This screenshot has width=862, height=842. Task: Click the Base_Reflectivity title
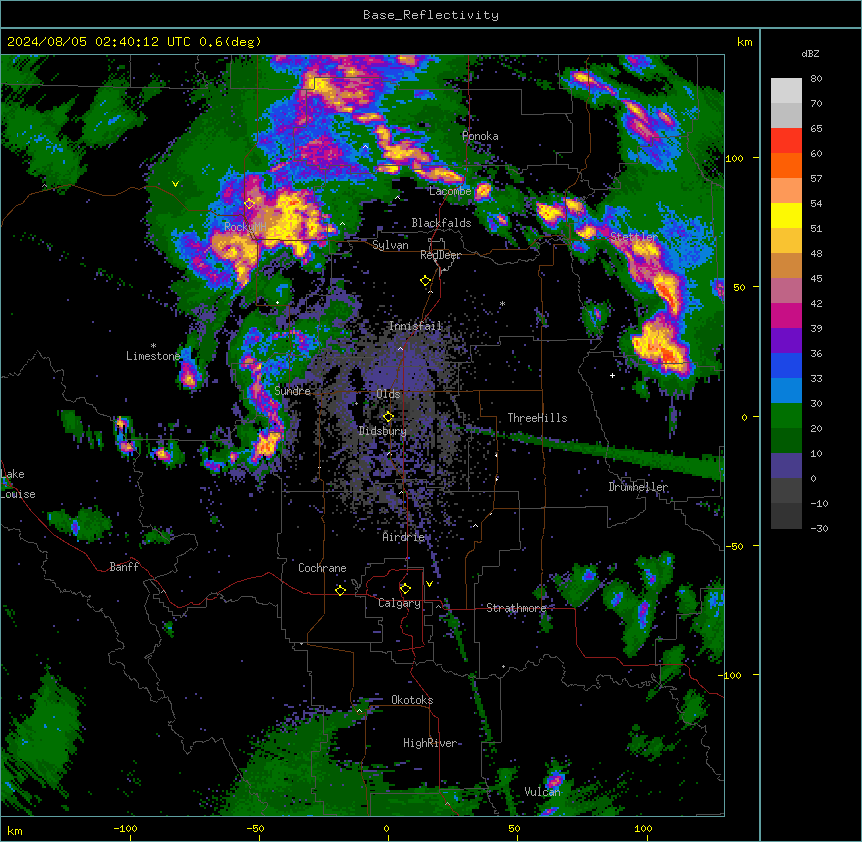pos(431,15)
